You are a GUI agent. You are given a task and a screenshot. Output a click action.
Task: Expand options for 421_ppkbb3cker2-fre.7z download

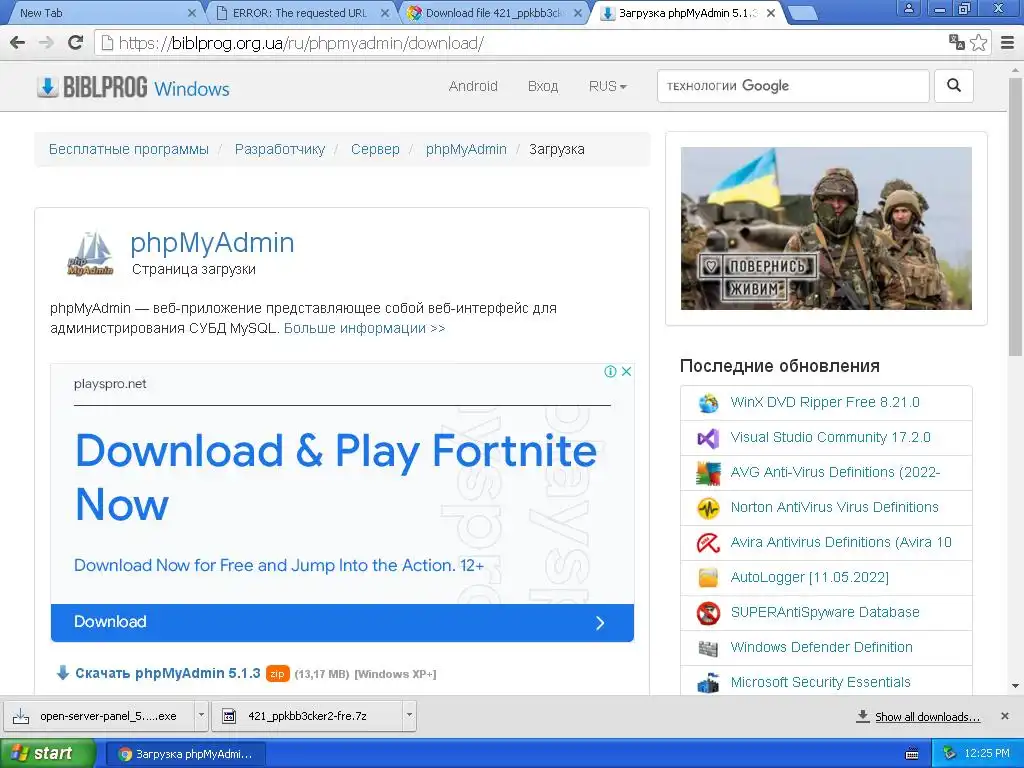pyautogui.click(x=409, y=716)
